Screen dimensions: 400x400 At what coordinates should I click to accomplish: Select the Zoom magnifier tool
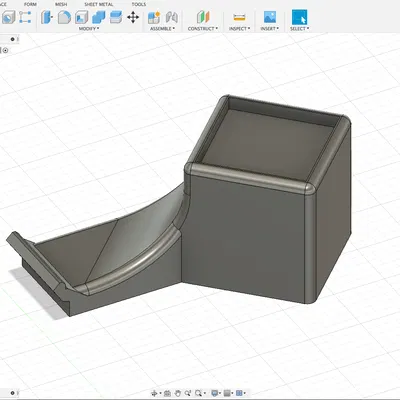coord(188,393)
